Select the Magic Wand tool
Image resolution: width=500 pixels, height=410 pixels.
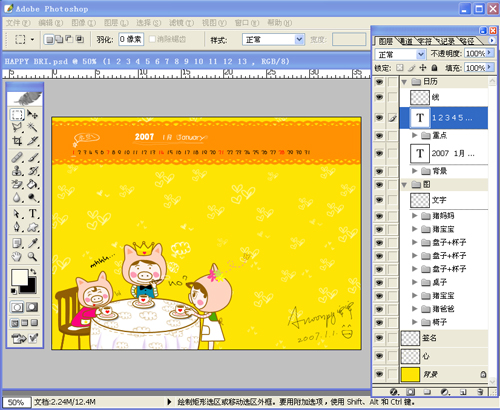pos(32,127)
